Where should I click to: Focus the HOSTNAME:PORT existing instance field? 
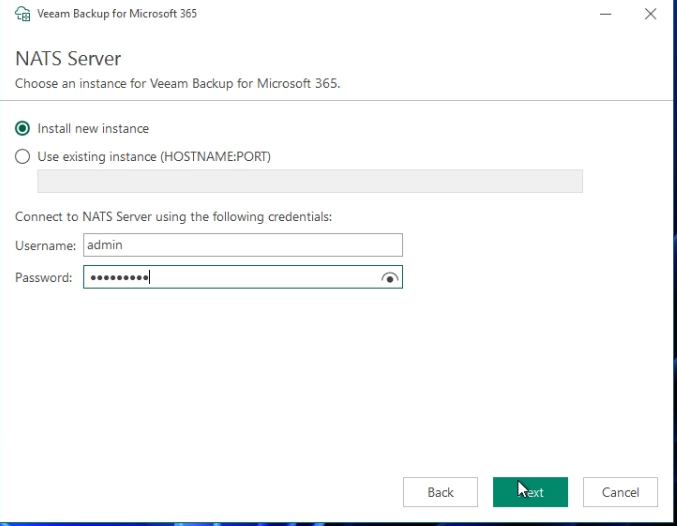coord(310,181)
